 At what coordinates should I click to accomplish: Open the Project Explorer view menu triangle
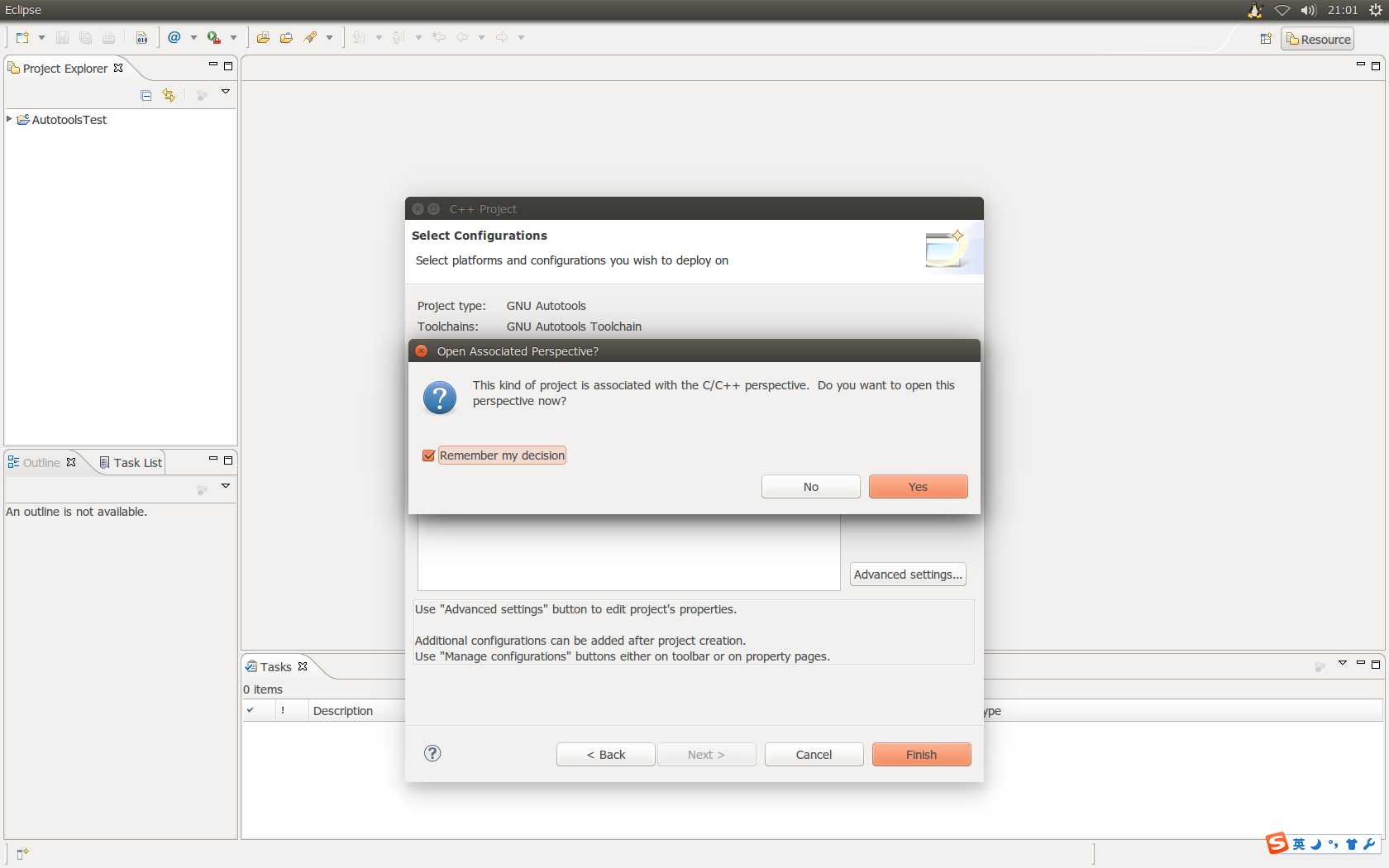tap(225, 92)
